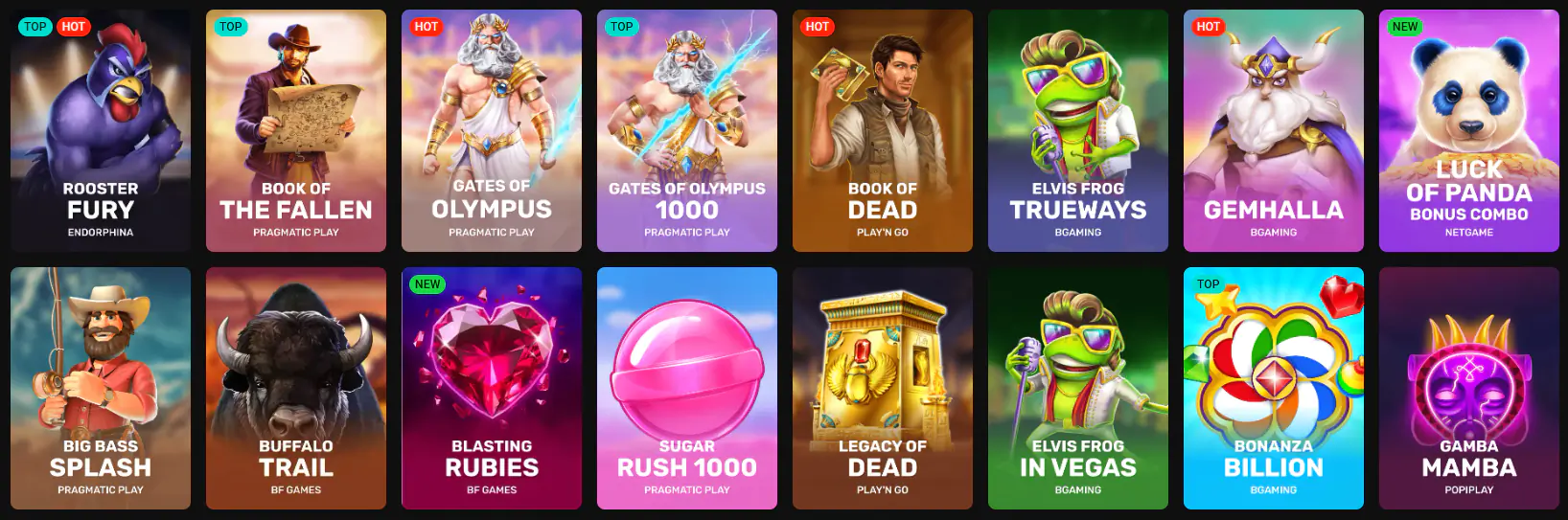Click the TOP badge on Bonanza Billion

[x=1209, y=284]
